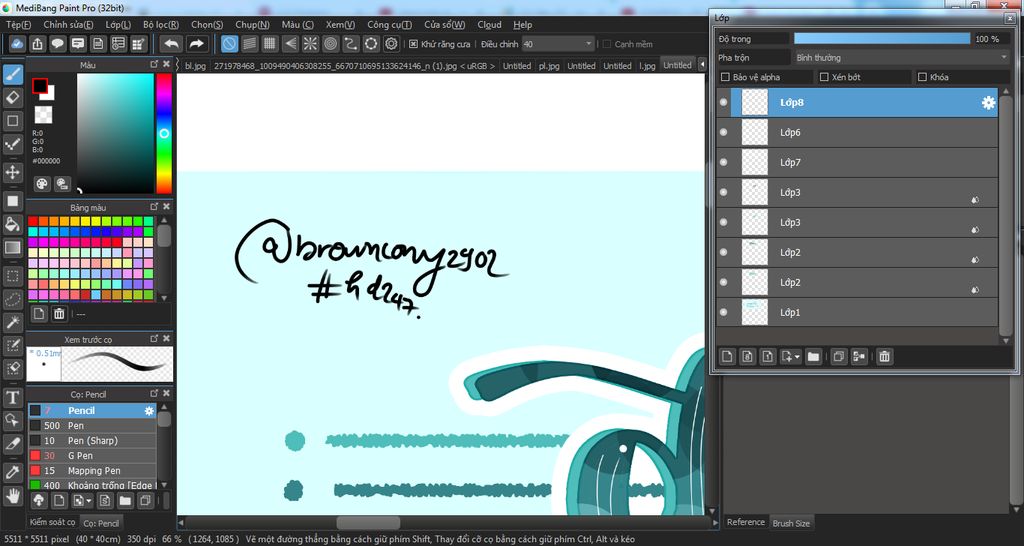Hide layer Lớp7 visibility dot

point(724,163)
